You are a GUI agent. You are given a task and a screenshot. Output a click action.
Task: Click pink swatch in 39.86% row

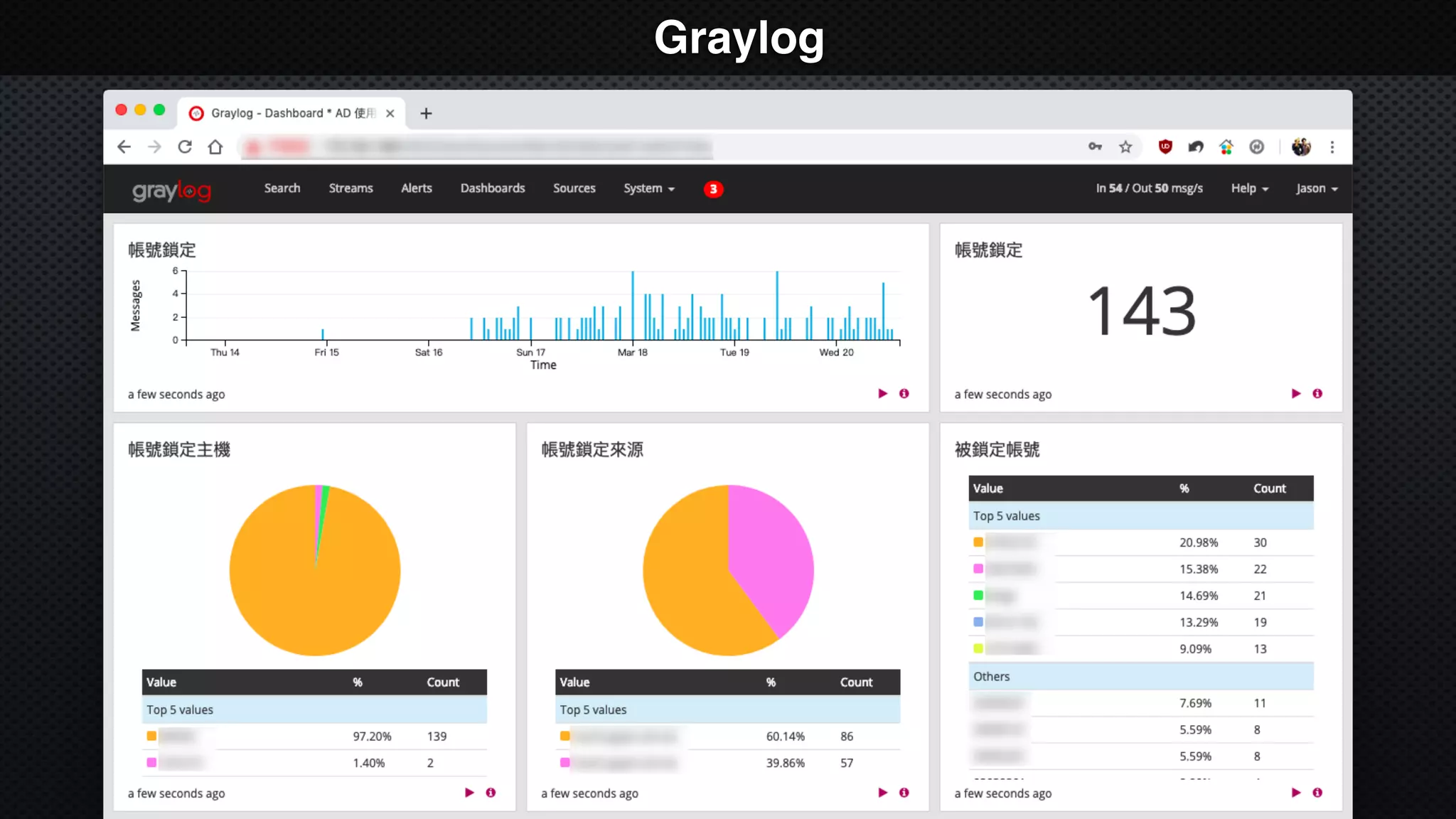coord(564,762)
